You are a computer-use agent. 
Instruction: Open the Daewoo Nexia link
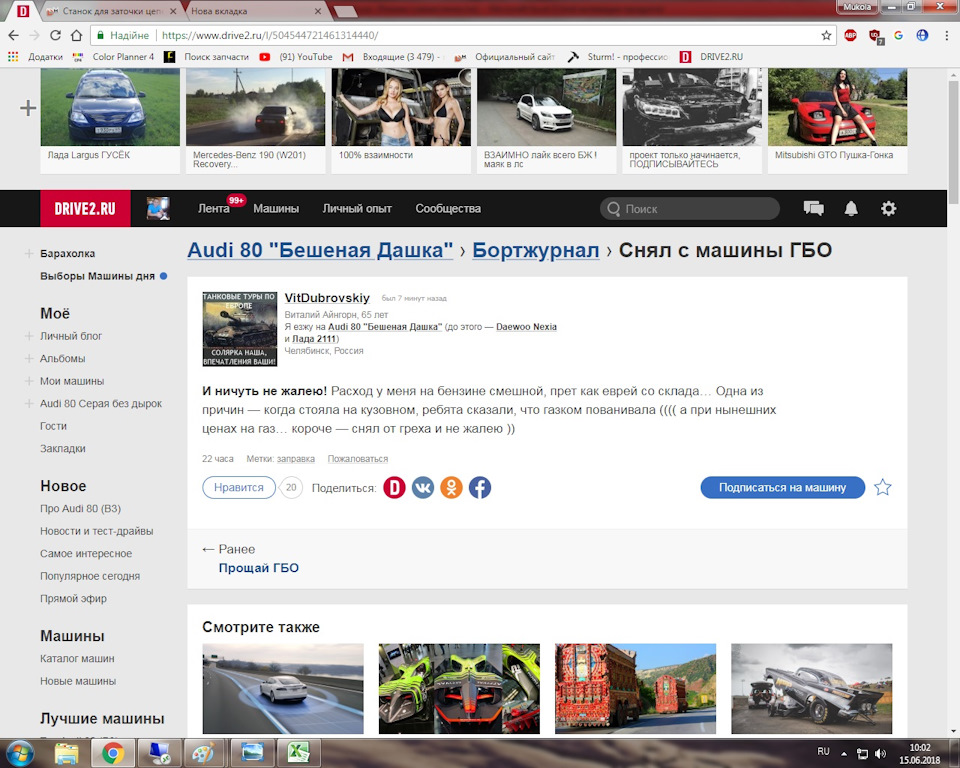click(x=527, y=327)
